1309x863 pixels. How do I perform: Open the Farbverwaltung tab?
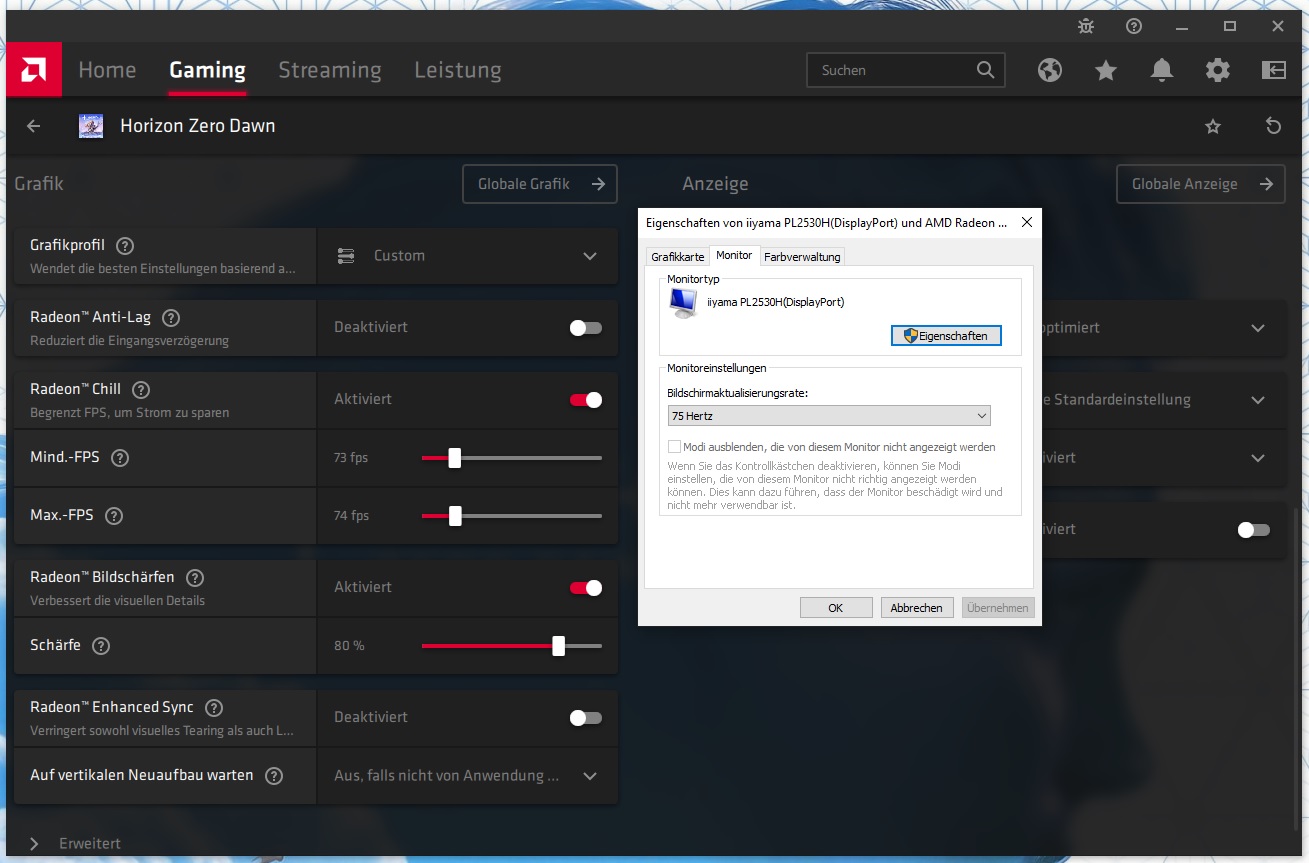pos(802,257)
